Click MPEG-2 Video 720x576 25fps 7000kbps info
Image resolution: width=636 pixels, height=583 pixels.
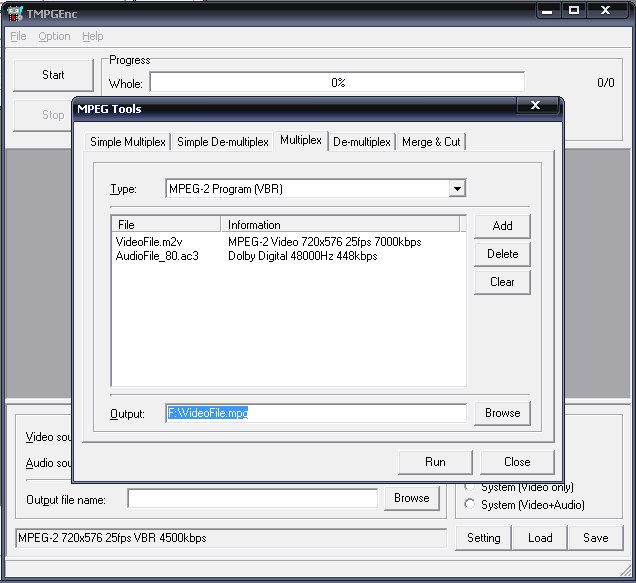[324, 242]
